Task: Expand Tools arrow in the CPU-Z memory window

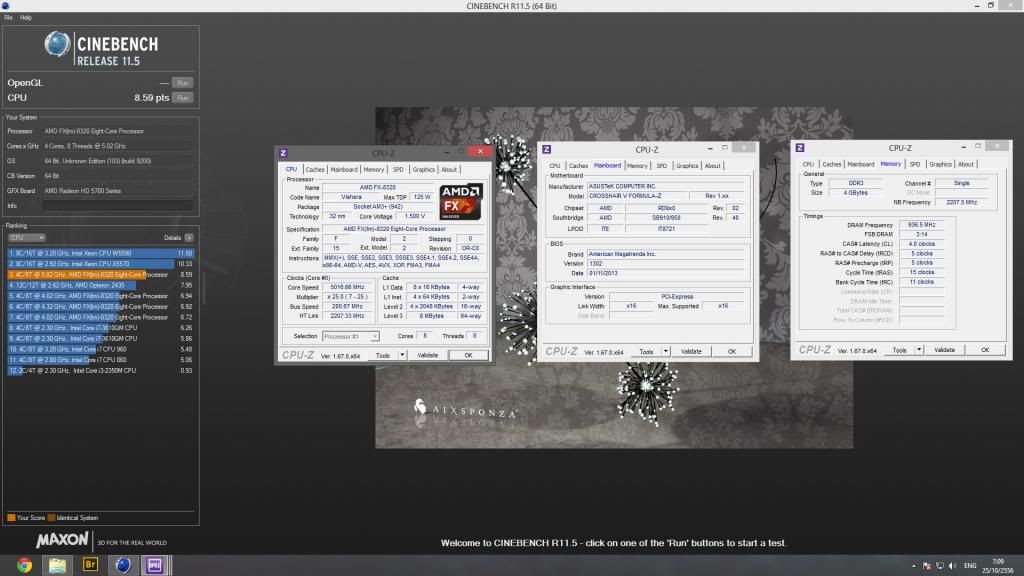Action: coord(919,350)
